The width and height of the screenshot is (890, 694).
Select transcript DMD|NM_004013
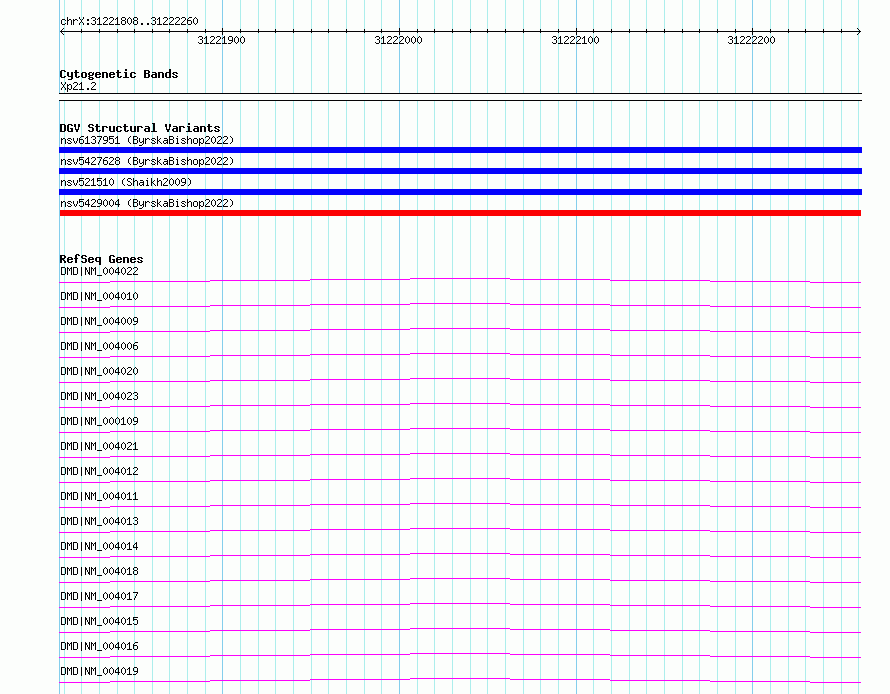tap(99, 521)
